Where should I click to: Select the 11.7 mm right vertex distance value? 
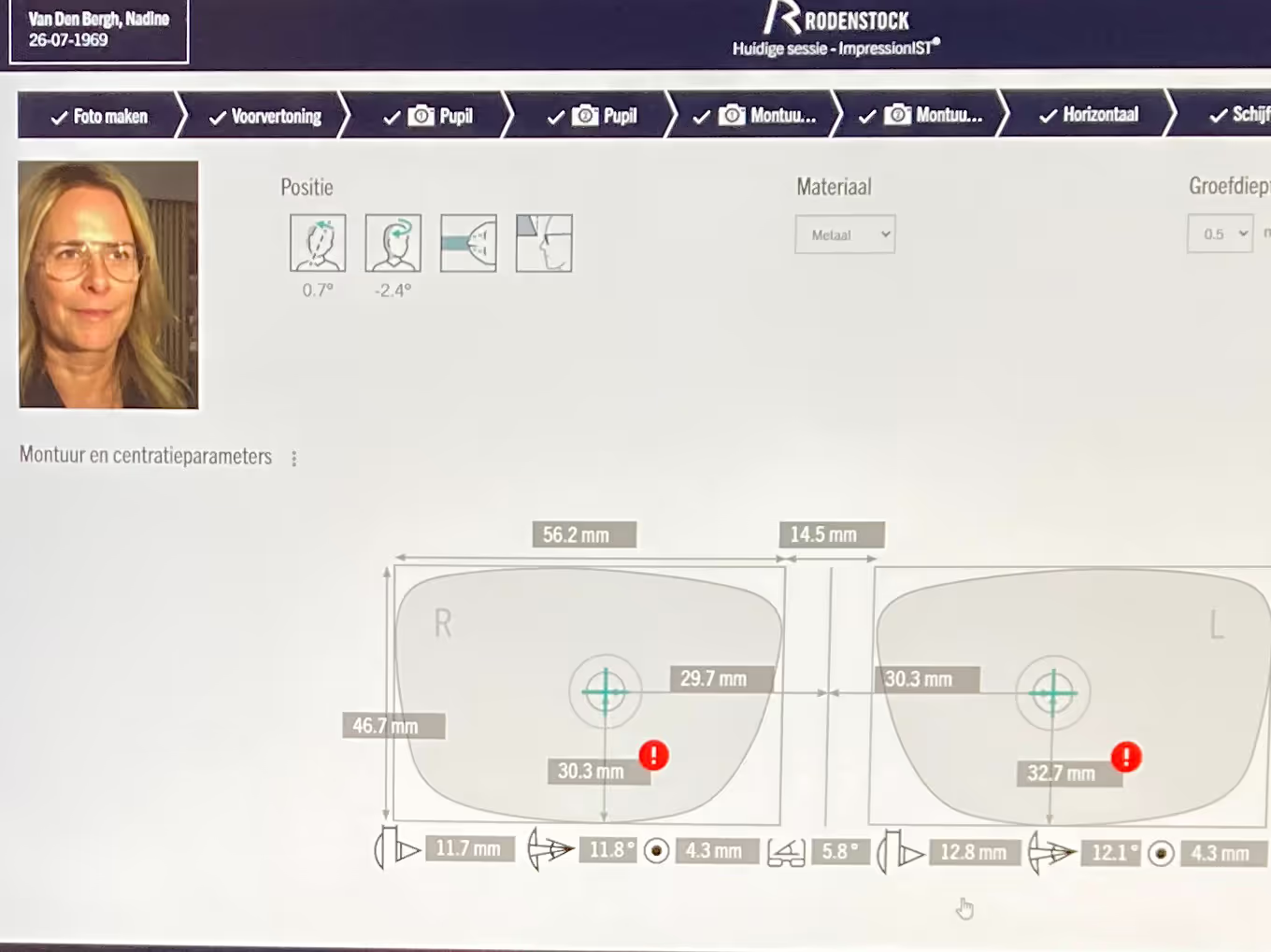[x=470, y=848]
